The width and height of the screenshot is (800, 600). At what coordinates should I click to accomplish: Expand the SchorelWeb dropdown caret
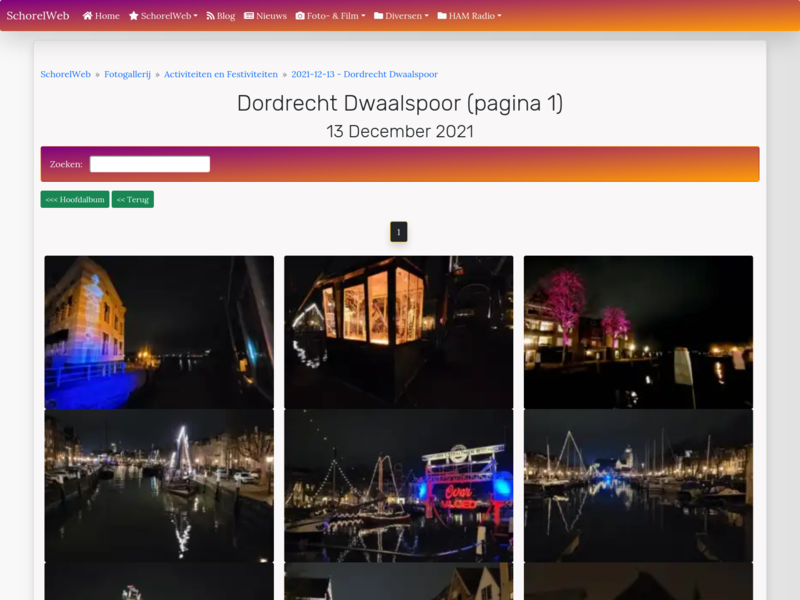click(x=195, y=16)
